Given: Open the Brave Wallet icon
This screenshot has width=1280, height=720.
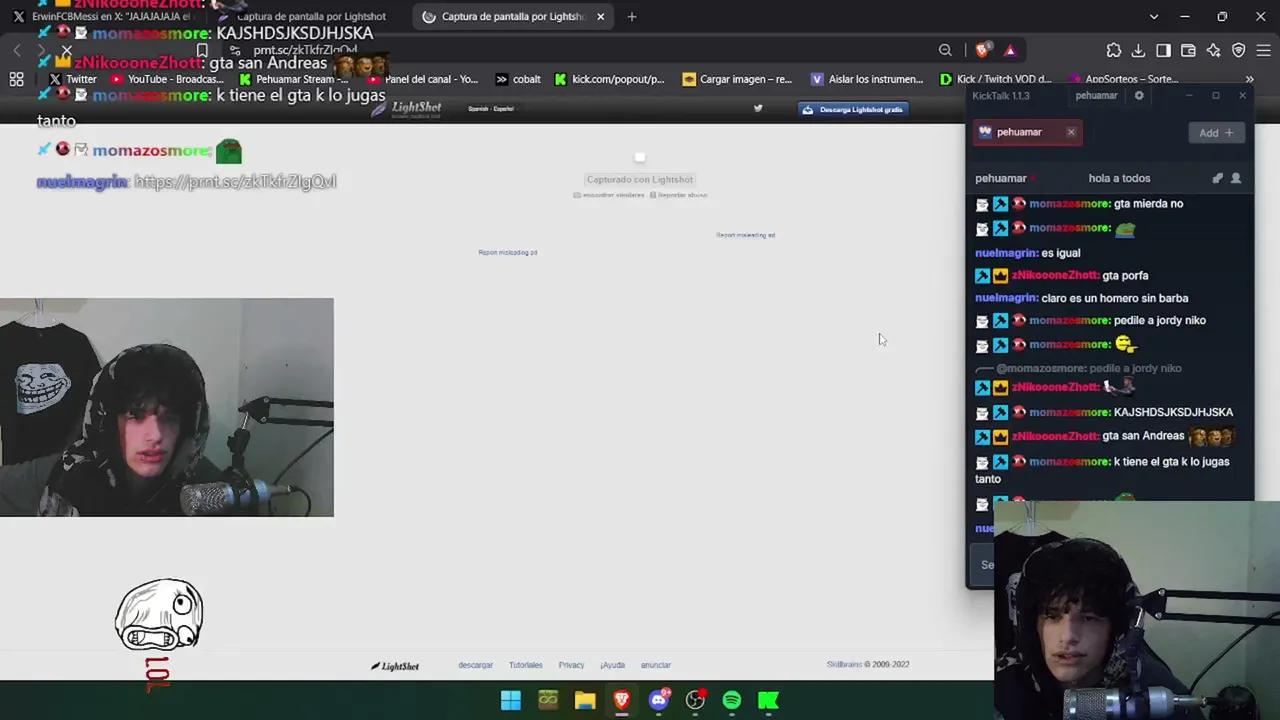Looking at the screenshot, I should [1188, 50].
